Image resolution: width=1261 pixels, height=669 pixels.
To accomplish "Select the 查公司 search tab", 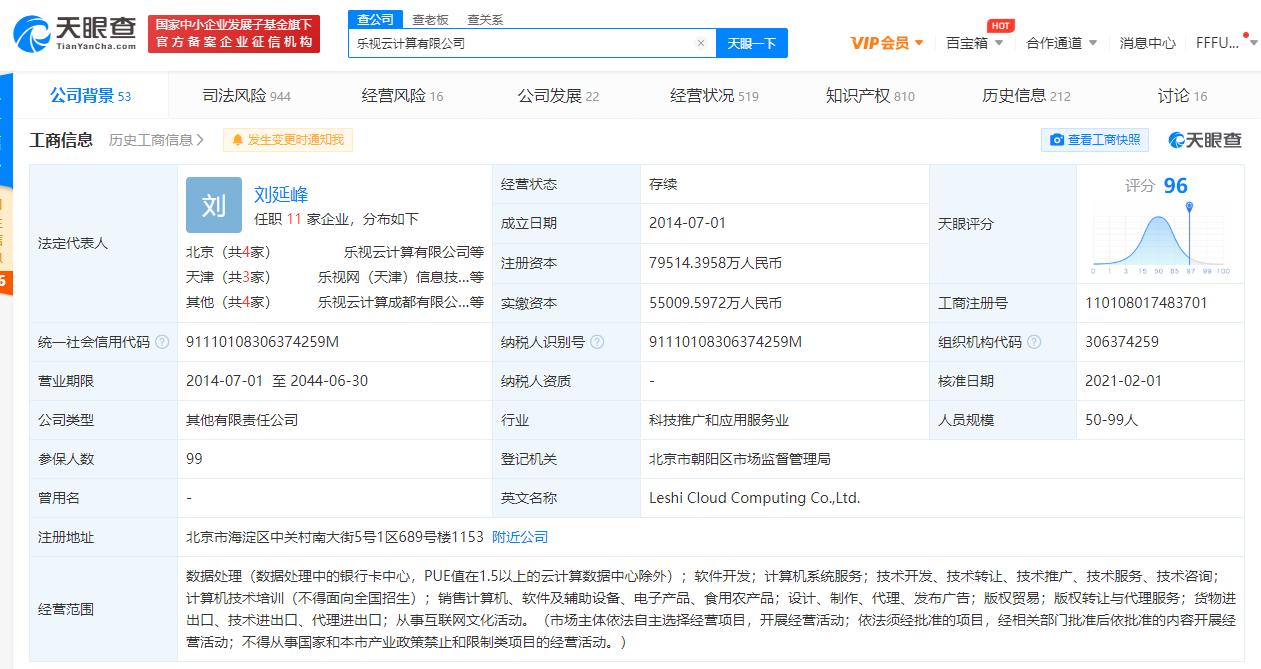I will (x=376, y=20).
